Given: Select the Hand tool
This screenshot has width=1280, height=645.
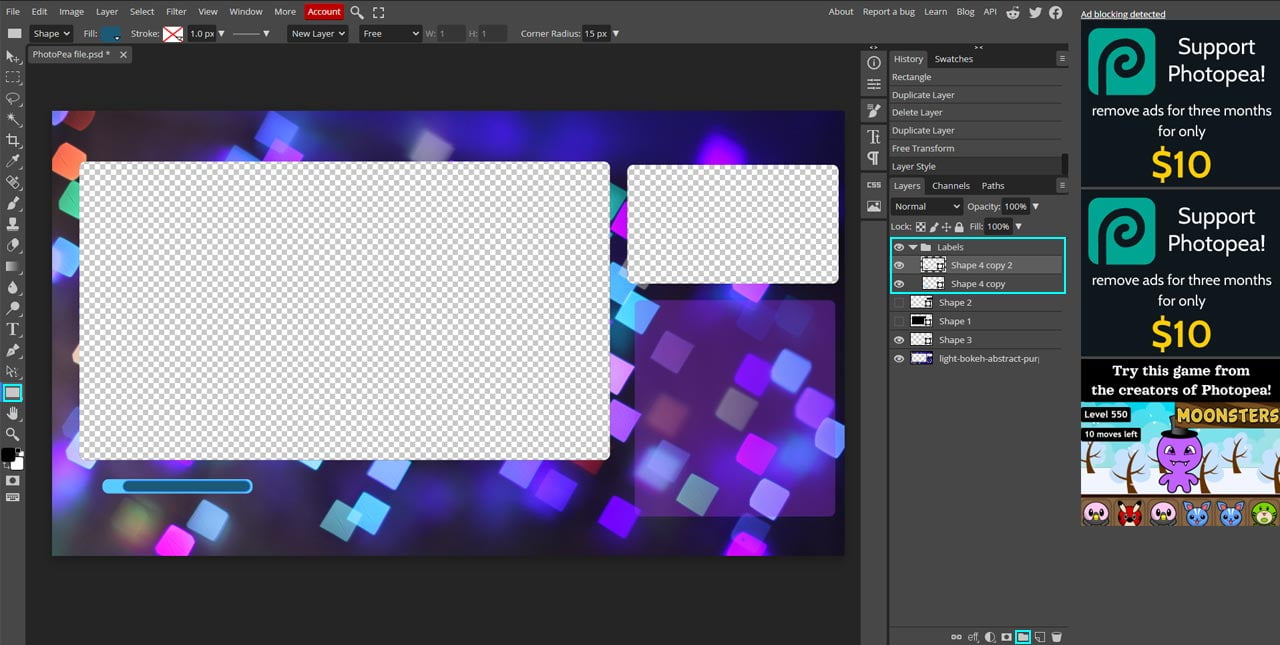Looking at the screenshot, I should pos(13,413).
